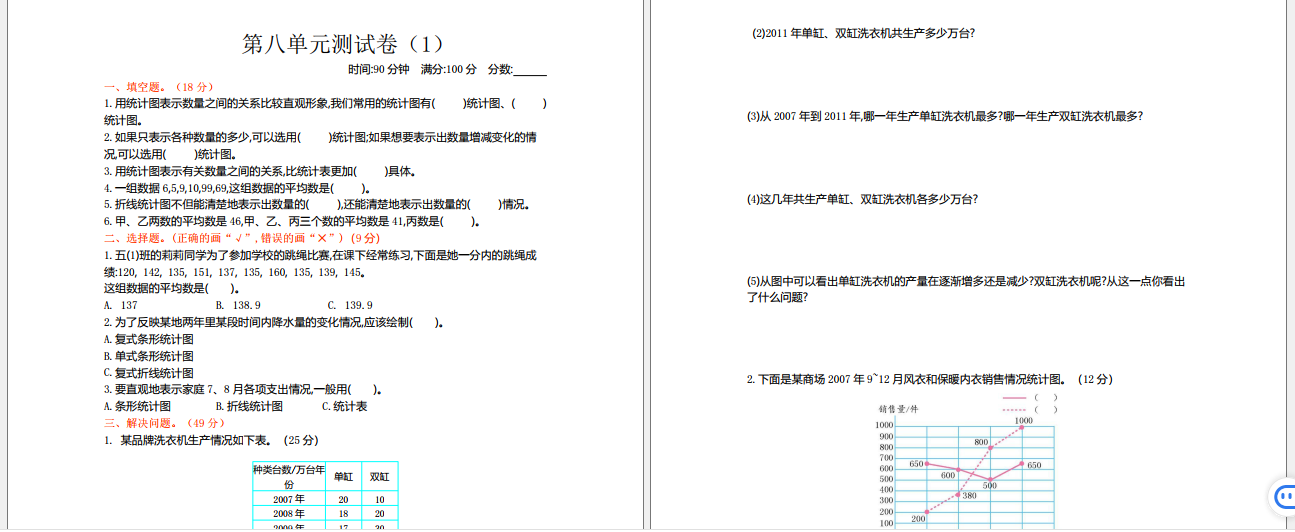Click the 2007年 row label in table
The image size is (1295, 532).
coord(289,499)
